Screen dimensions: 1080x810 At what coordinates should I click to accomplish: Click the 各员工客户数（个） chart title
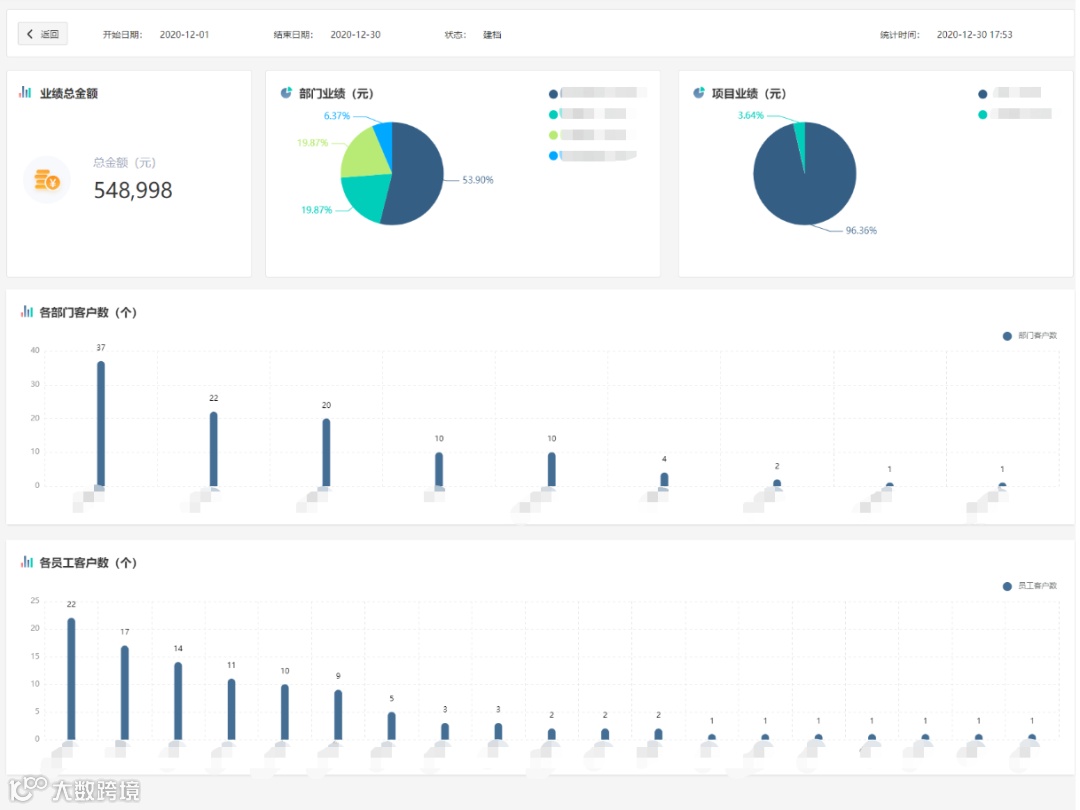88,563
